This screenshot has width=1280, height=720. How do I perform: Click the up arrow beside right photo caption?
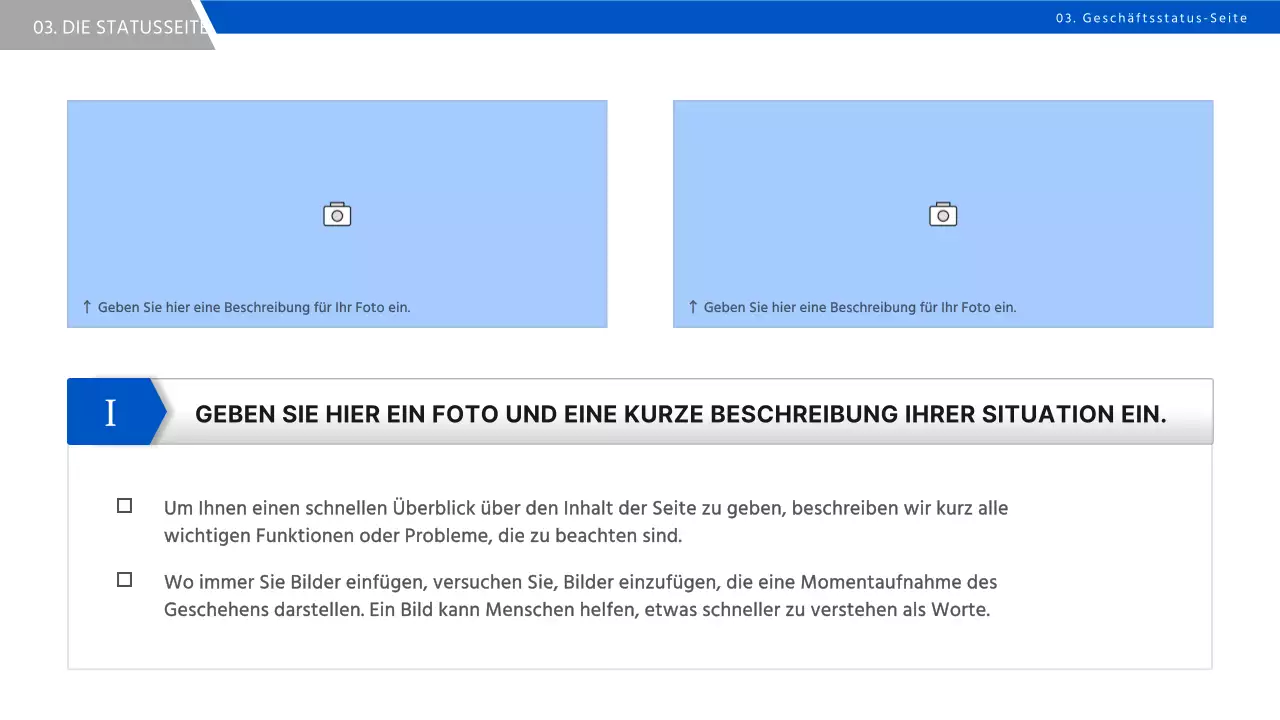point(692,307)
